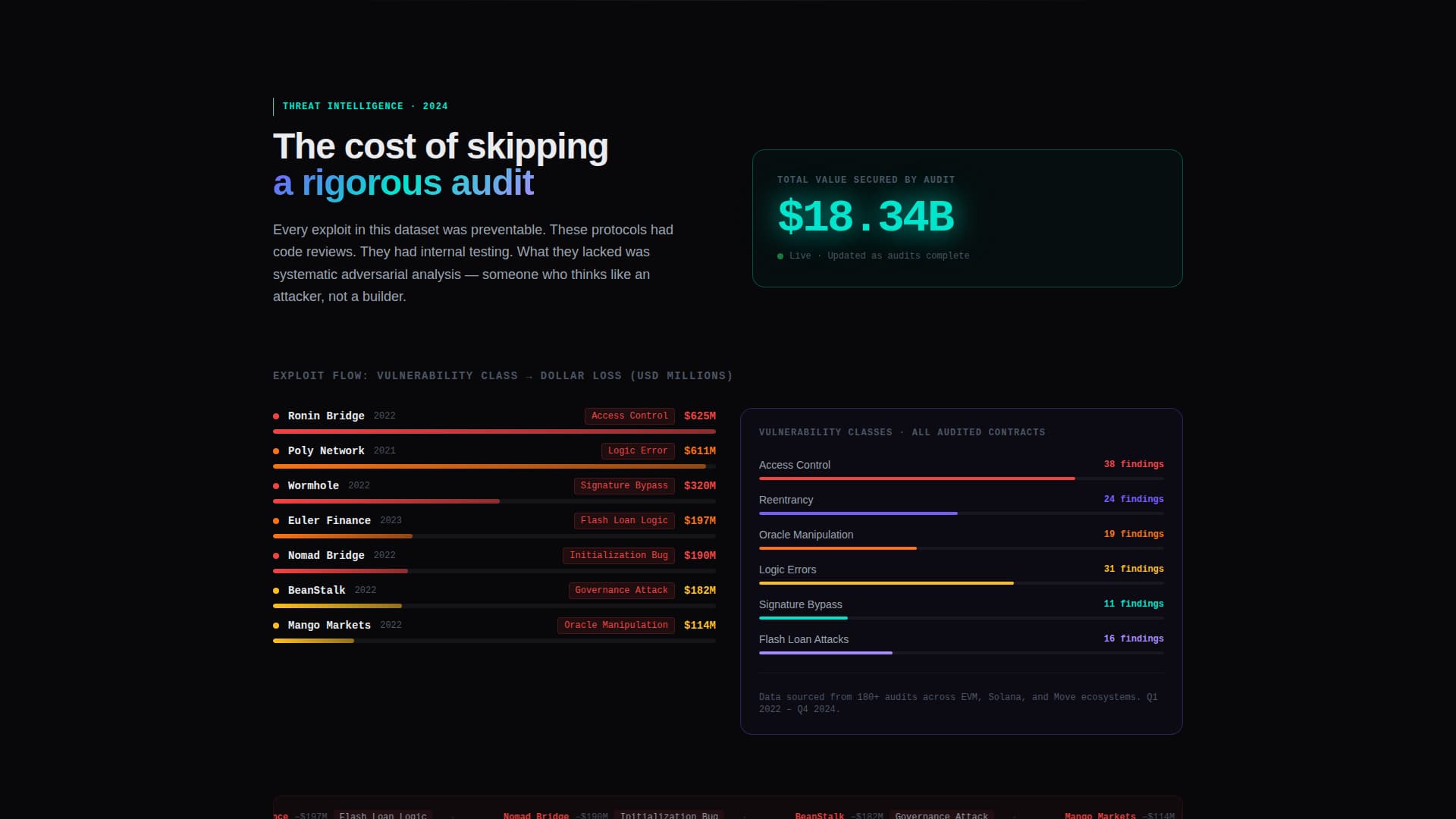The height and width of the screenshot is (819, 1456).
Task: Click the Logic Errors findings bar
Action: tap(962, 583)
